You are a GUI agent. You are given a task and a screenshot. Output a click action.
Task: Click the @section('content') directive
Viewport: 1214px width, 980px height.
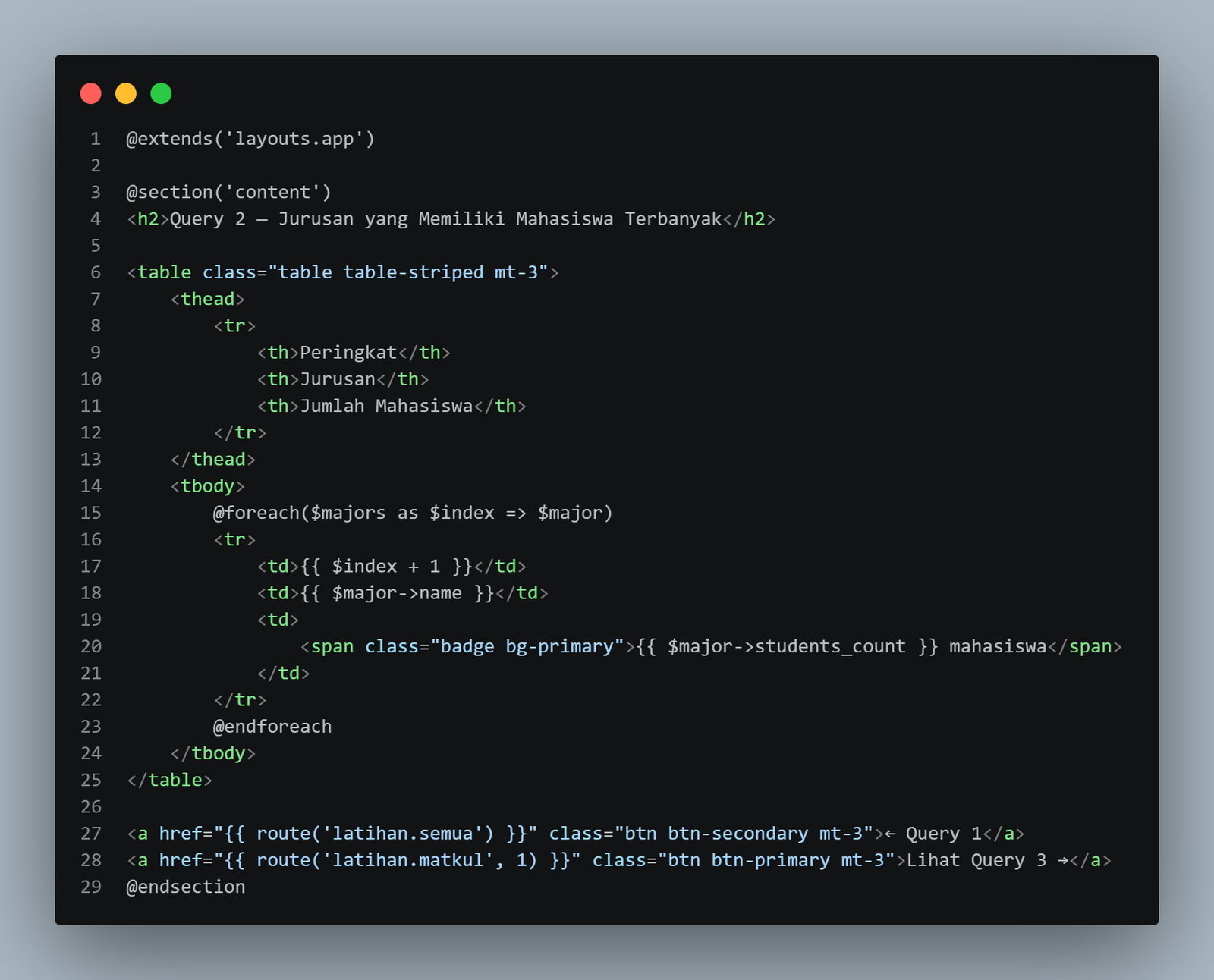(x=229, y=192)
